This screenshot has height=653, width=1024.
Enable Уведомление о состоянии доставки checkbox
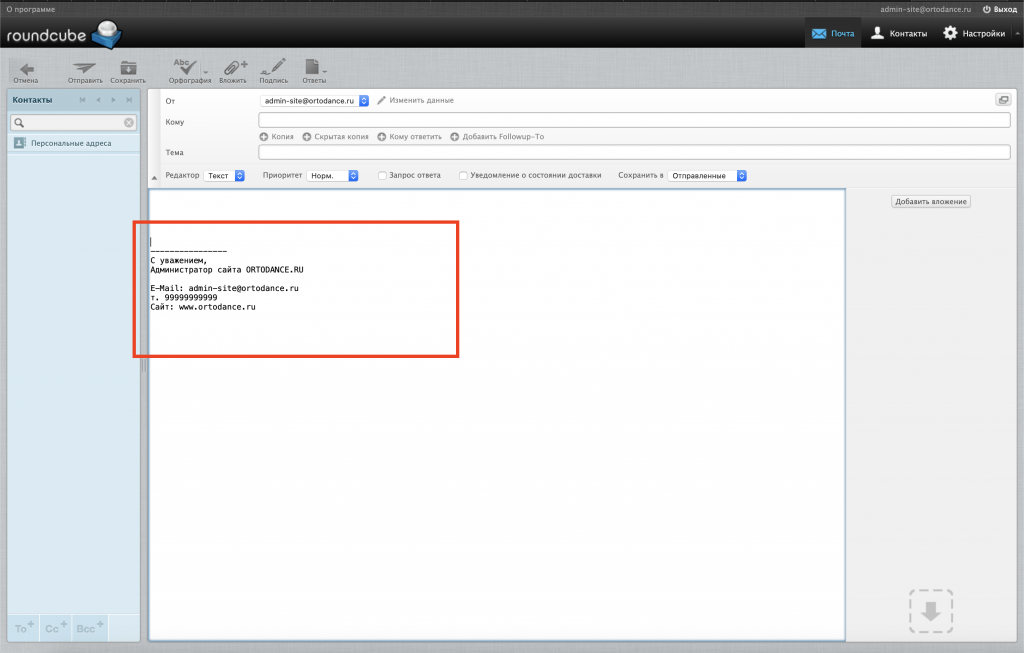[x=463, y=176]
